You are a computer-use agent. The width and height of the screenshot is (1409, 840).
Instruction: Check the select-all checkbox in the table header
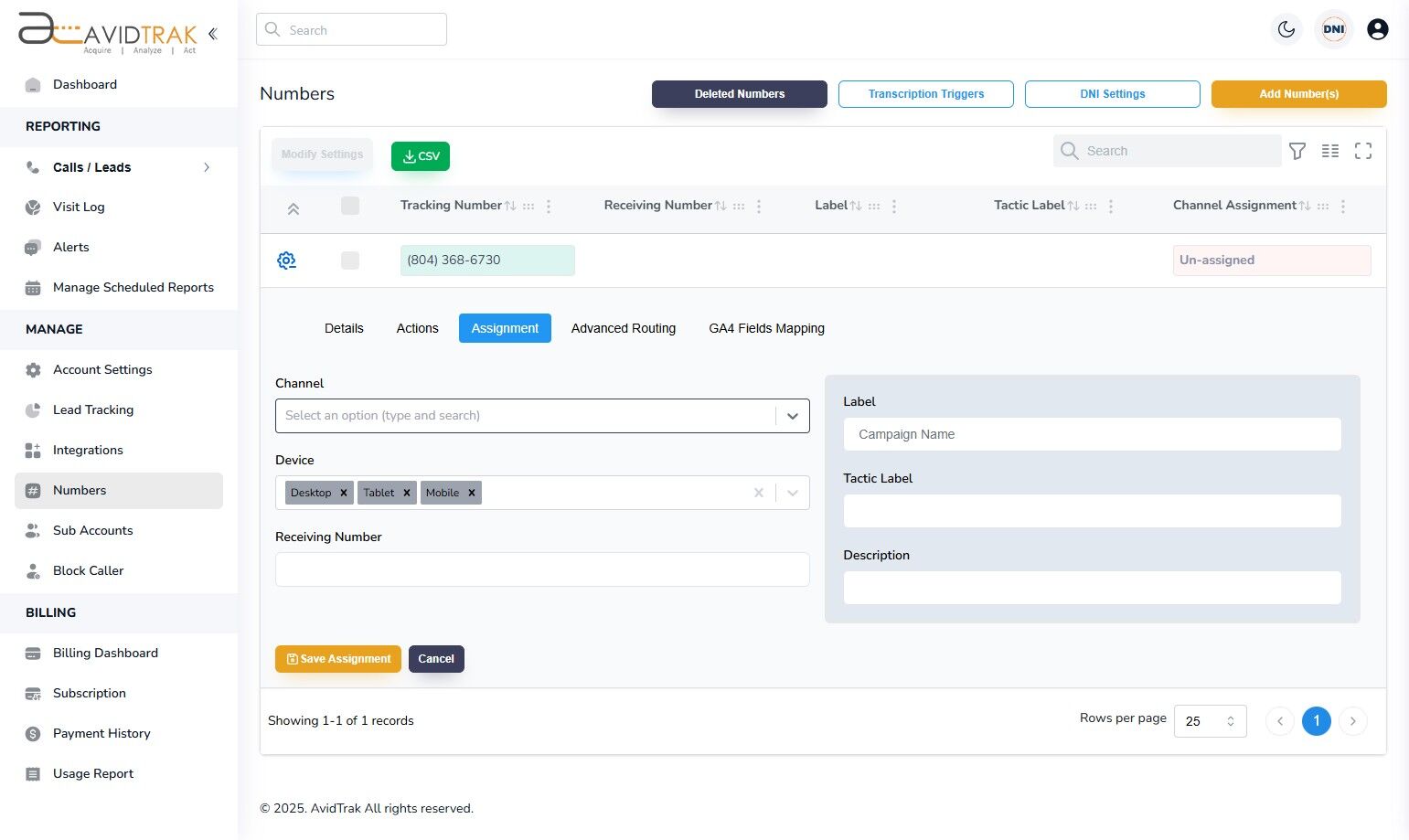pos(350,206)
